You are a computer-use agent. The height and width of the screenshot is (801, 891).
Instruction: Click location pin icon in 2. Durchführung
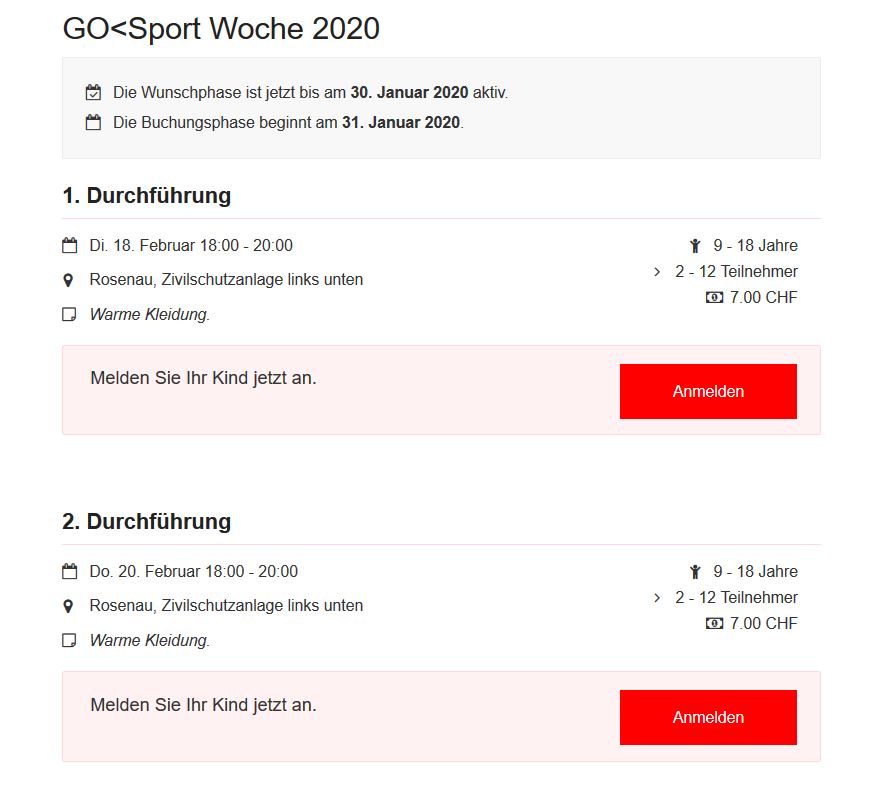tap(68, 606)
